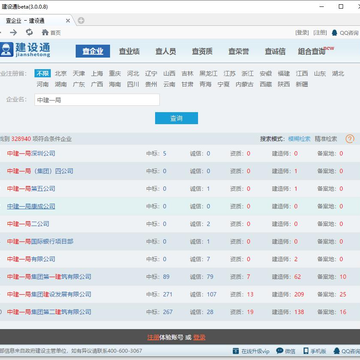Click the forward navigation arrow
Image resolution: width=360 pixels, height=360 pixels.
click(13, 32)
